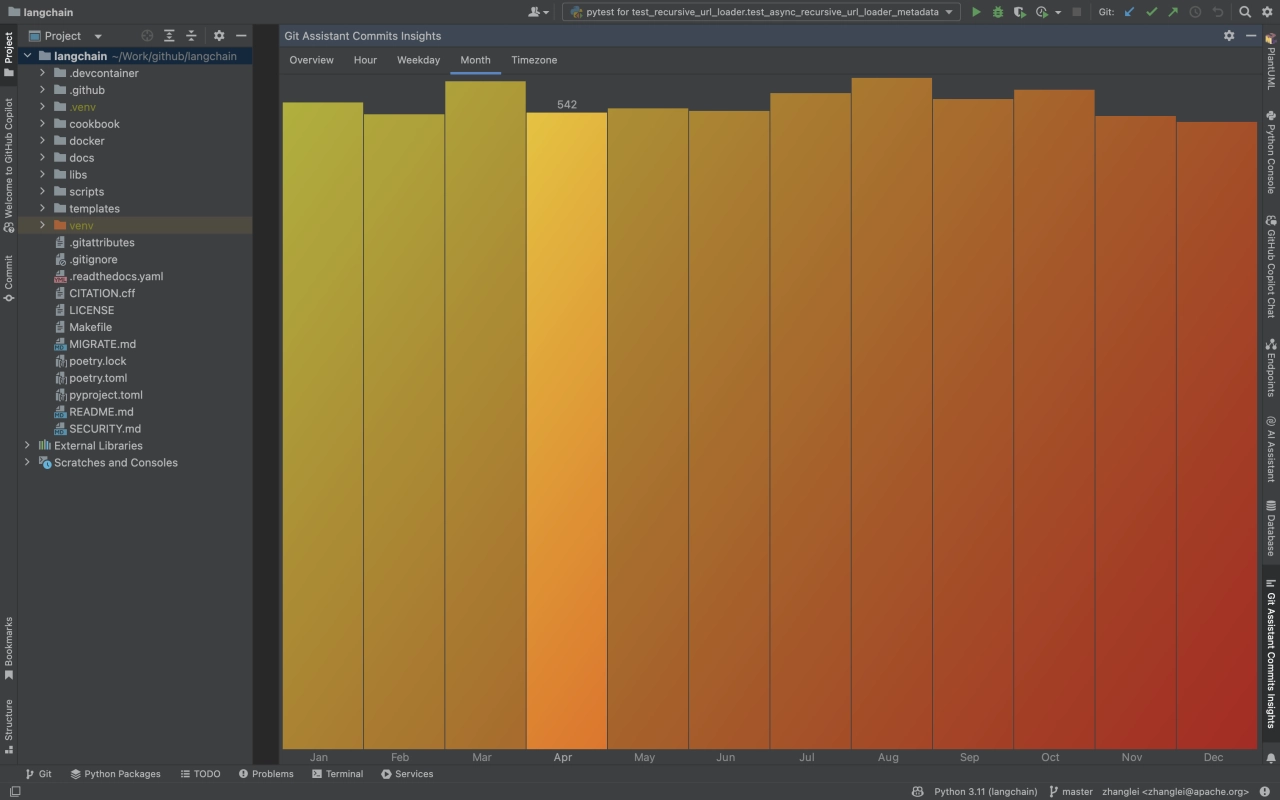Screen dimensions: 1280x800
Task: Click the Git update project arrow icon
Action: 1130,12
